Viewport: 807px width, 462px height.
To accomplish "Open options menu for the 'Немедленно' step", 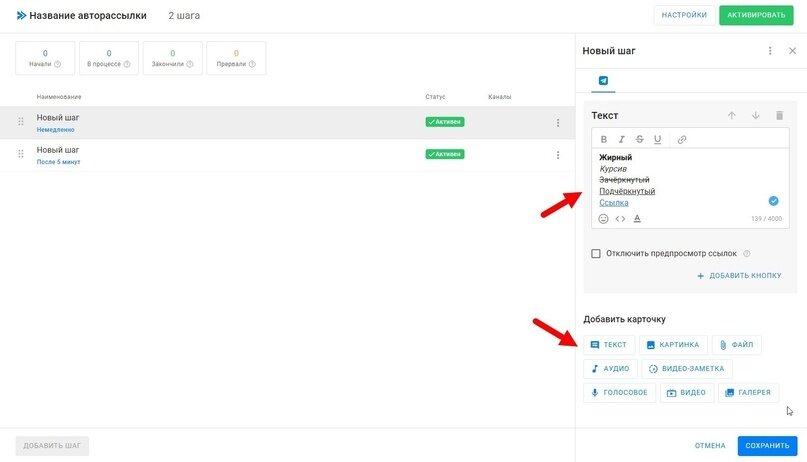I will [x=558, y=123].
